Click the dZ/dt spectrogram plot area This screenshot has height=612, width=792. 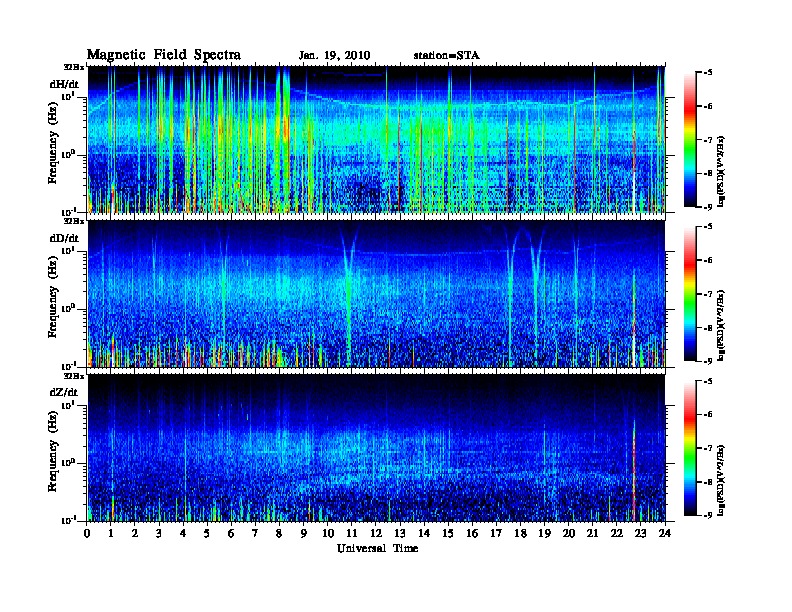click(376, 448)
